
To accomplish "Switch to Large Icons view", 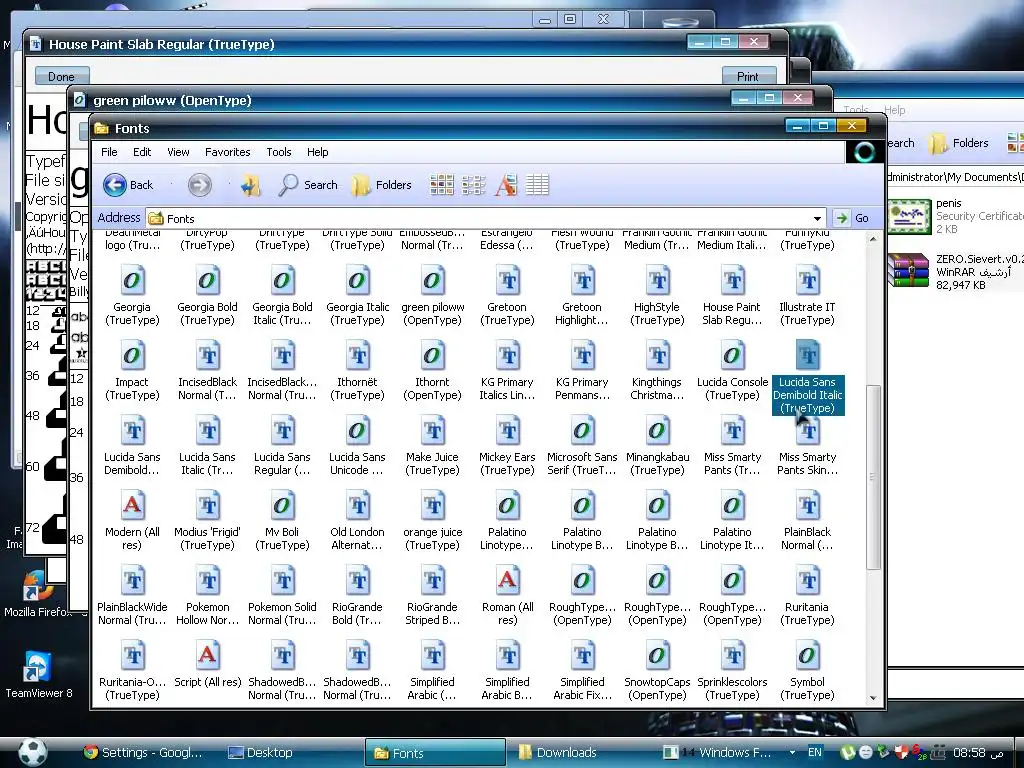I will (x=442, y=185).
